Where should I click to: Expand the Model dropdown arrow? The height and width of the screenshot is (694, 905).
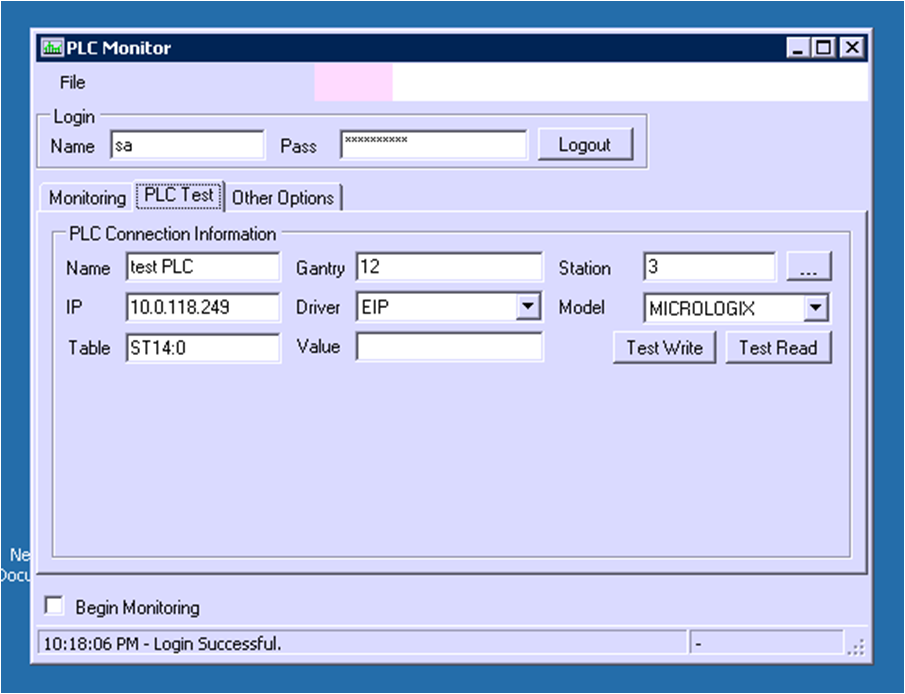817,308
